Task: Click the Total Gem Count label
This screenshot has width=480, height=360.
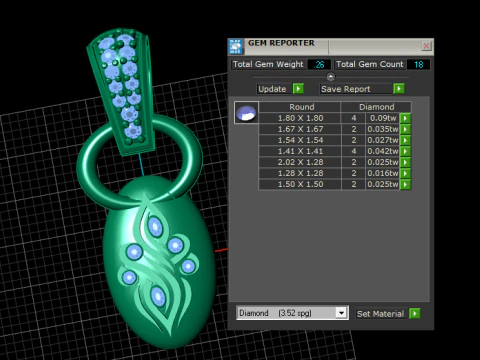Action: click(x=370, y=64)
